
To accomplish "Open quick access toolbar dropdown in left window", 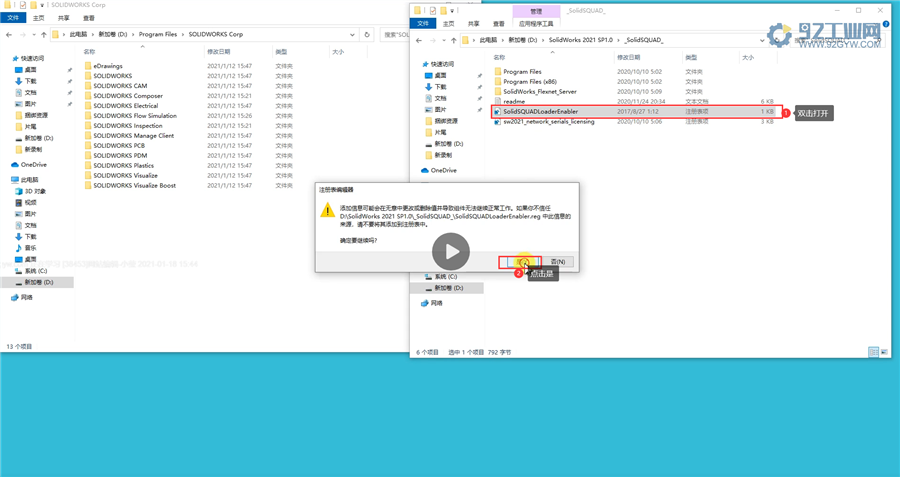I will point(42,5).
